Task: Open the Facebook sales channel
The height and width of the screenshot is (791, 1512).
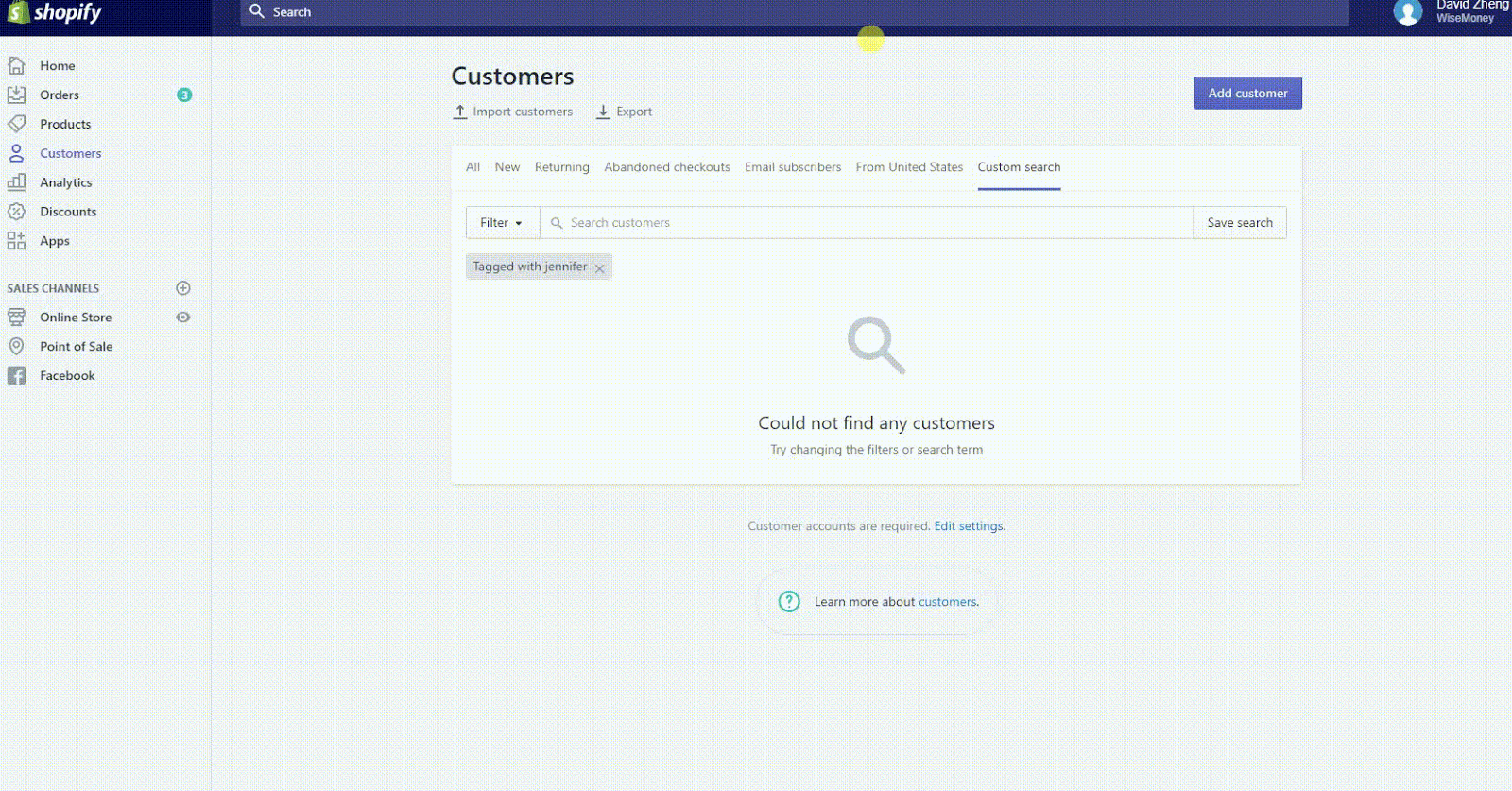Action: point(67,376)
